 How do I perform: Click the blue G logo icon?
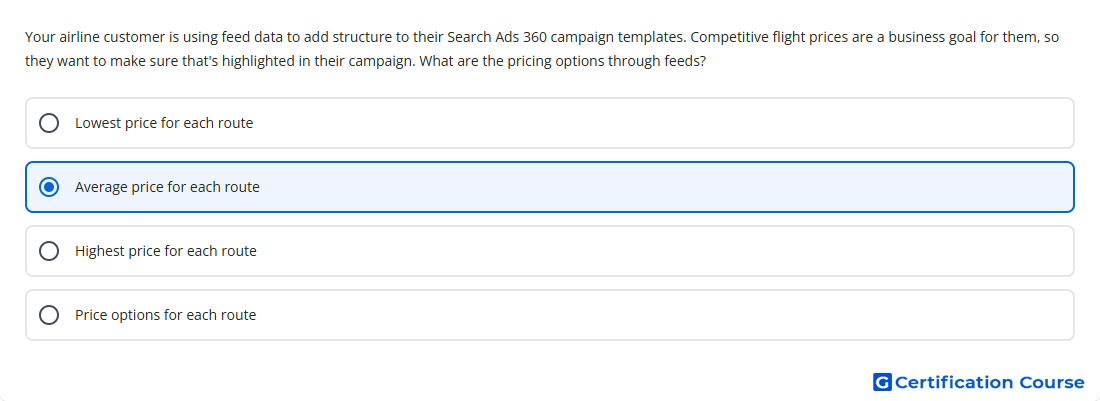point(882,382)
